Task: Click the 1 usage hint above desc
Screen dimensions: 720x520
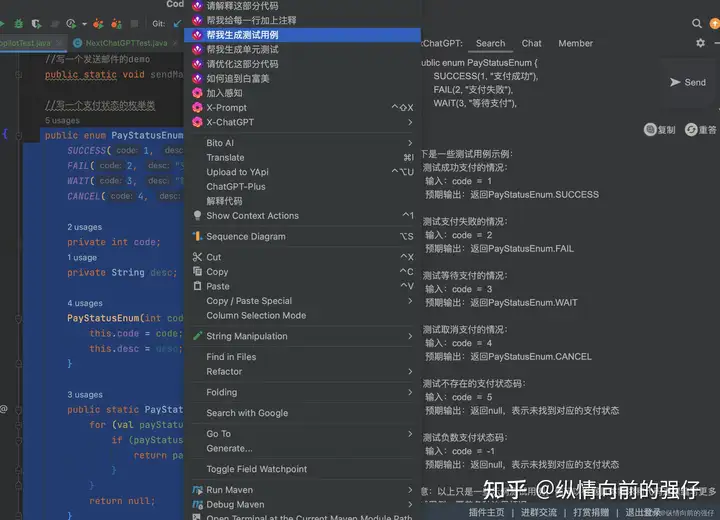Action: pos(82,257)
